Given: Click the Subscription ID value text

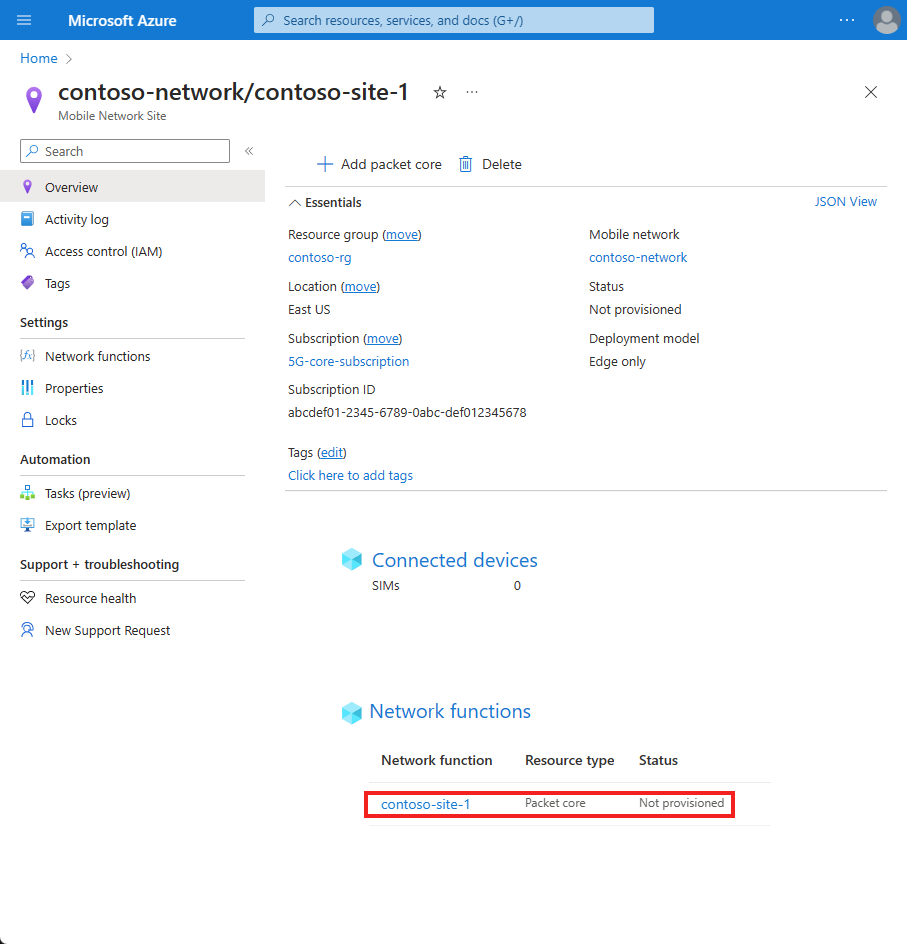Looking at the screenshot, I should tap(407, 412).
